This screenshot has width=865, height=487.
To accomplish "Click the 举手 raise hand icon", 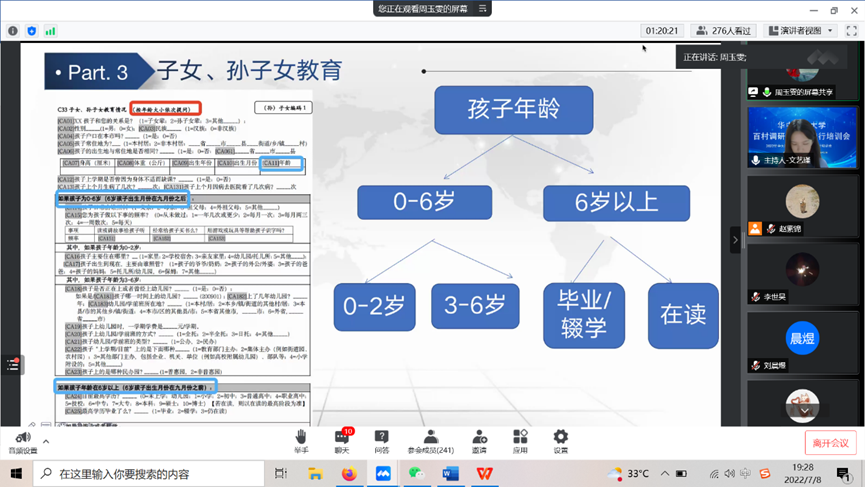I will click(301, 438).
